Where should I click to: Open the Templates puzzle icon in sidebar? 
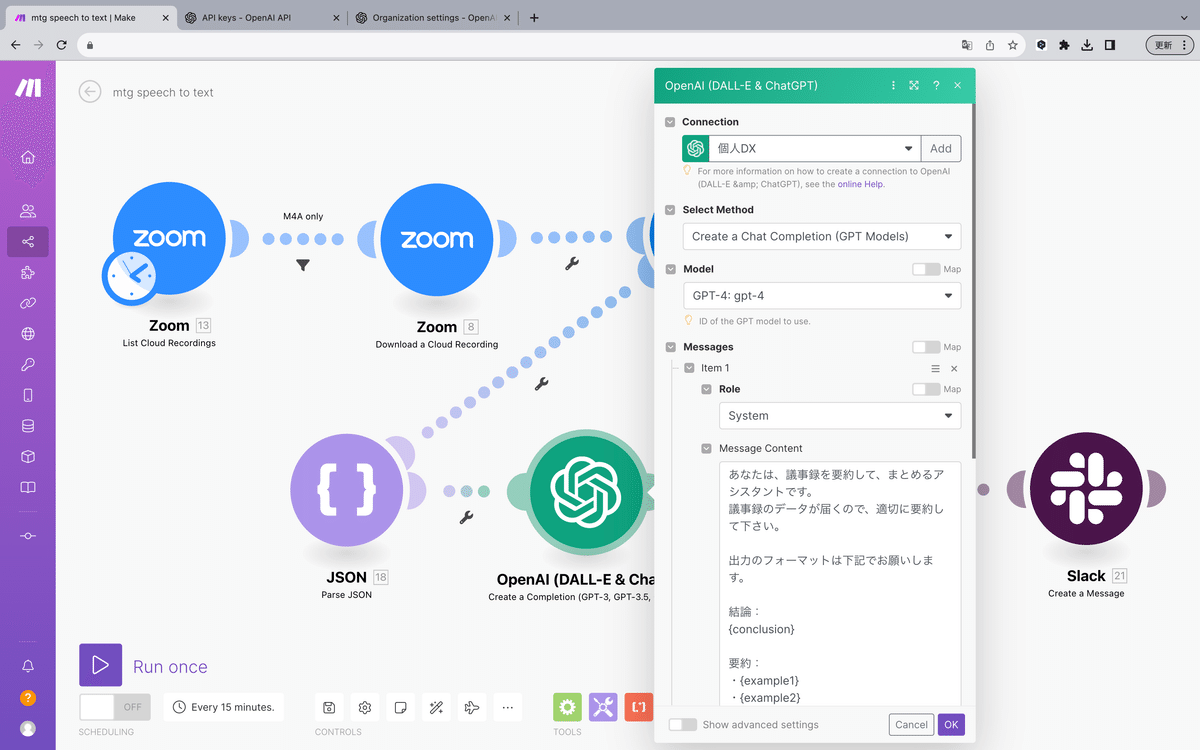pos(27,272)
